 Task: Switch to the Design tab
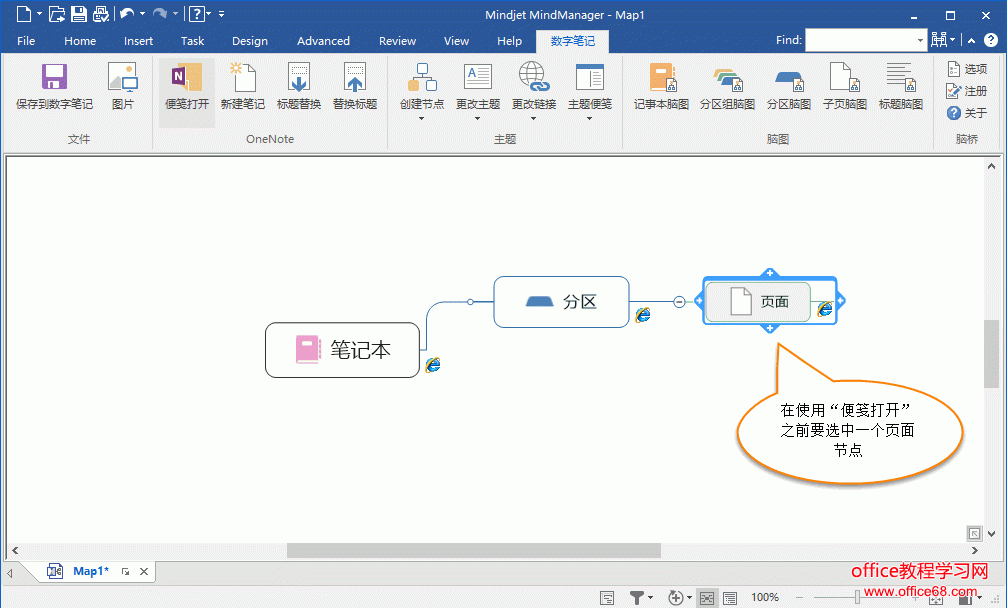[x=249, y=41]
